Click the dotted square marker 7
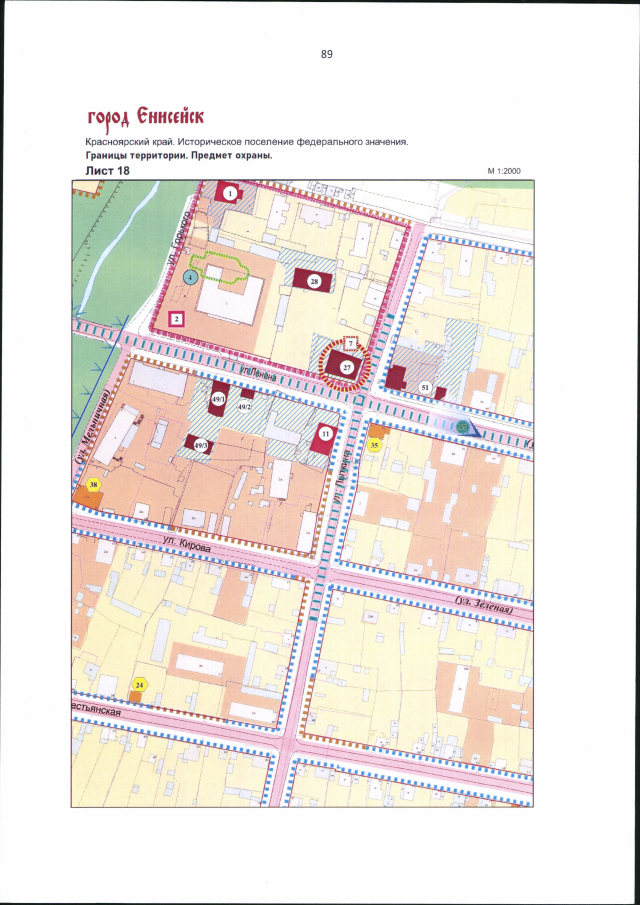 point(350,344)
